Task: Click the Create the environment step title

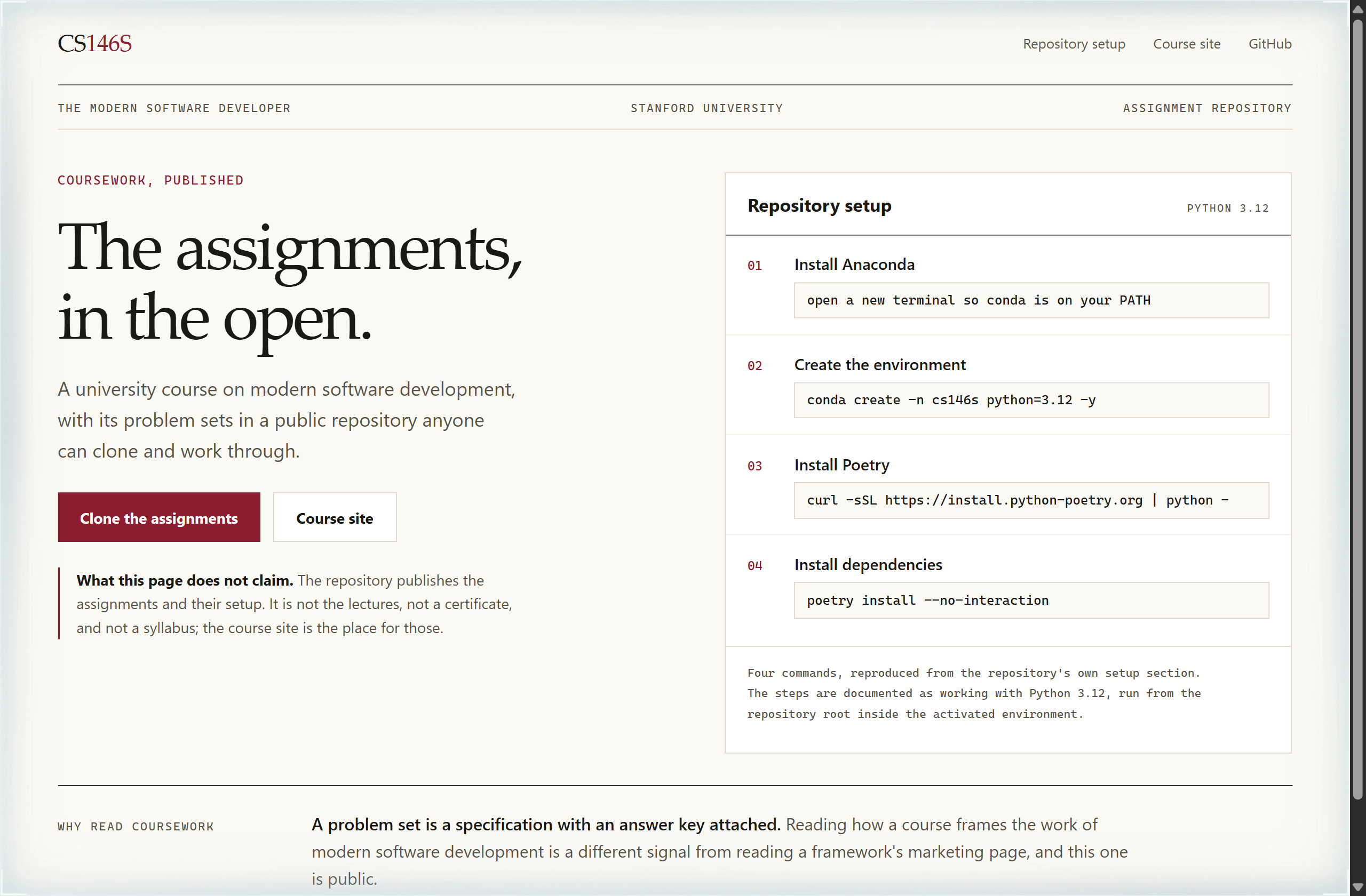Action: pos(880,365)
